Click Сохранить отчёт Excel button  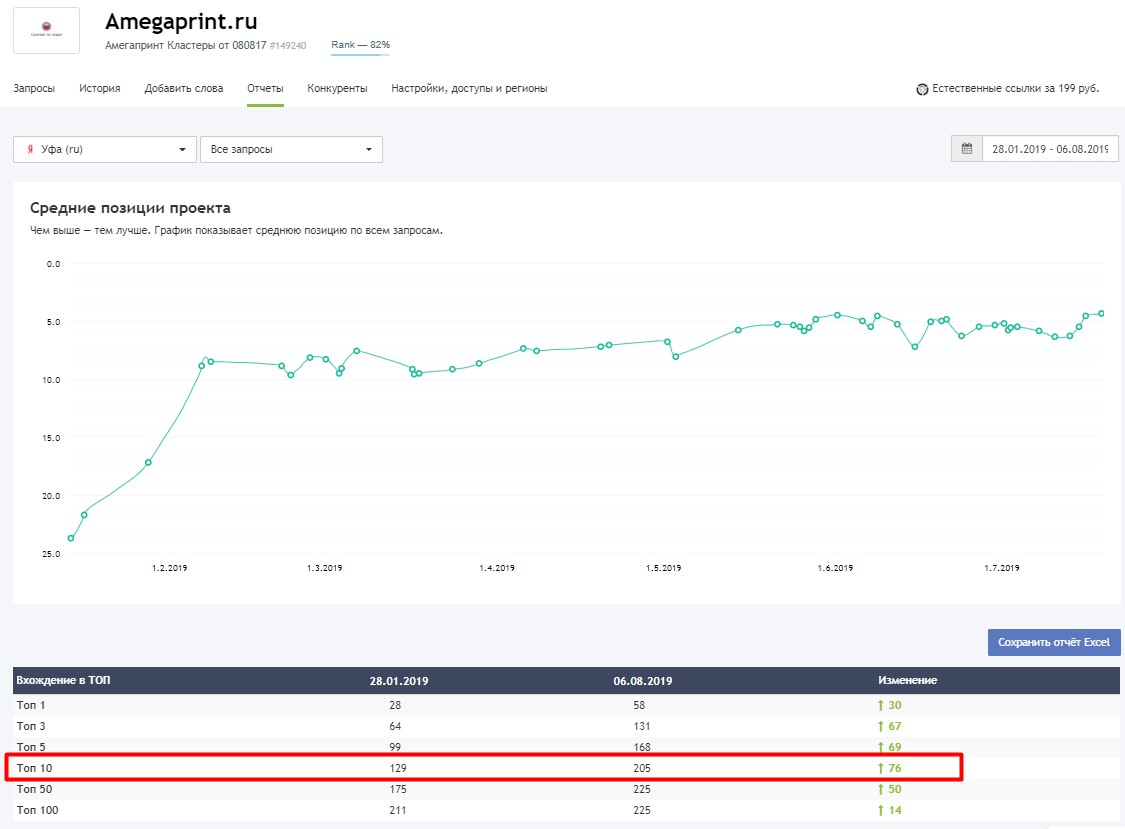(1053, 642)
